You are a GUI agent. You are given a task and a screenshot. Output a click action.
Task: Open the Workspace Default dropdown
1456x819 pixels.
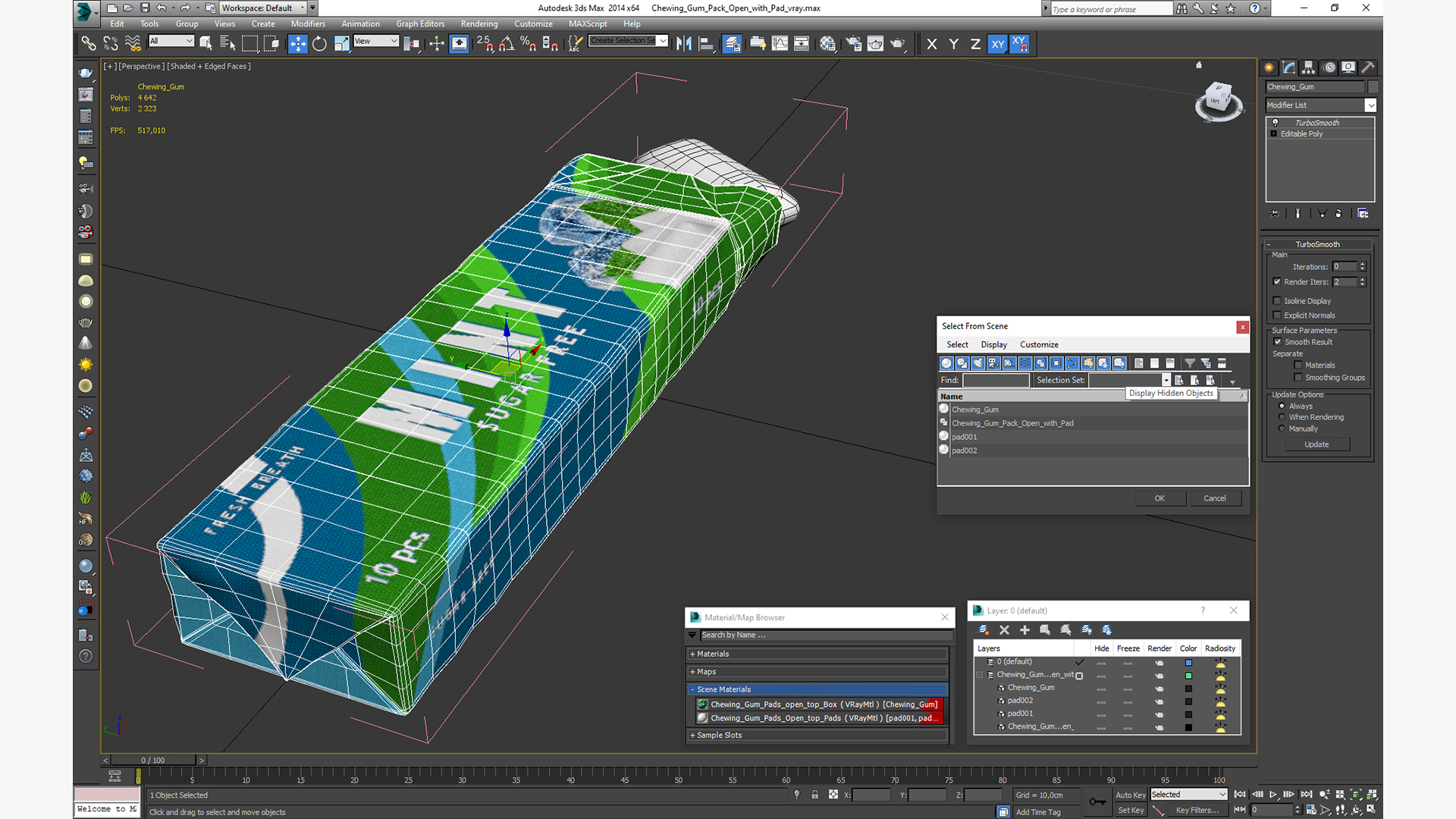263,8
